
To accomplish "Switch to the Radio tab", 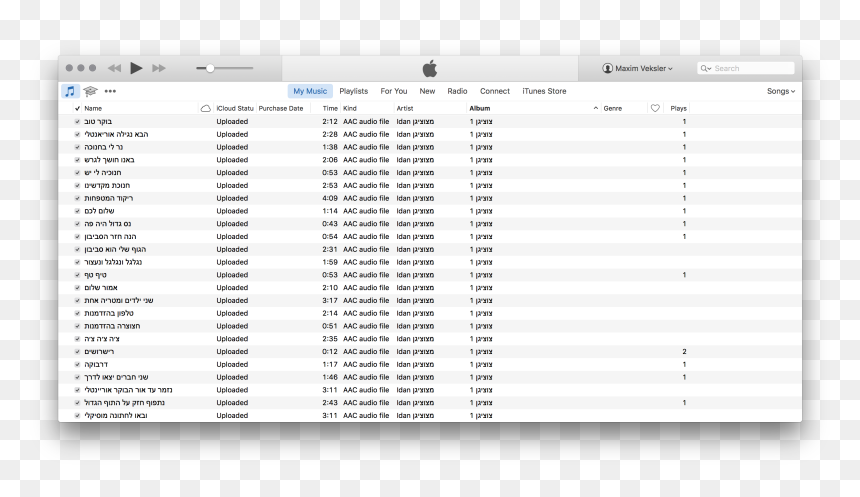I will (x=457, y=91).
